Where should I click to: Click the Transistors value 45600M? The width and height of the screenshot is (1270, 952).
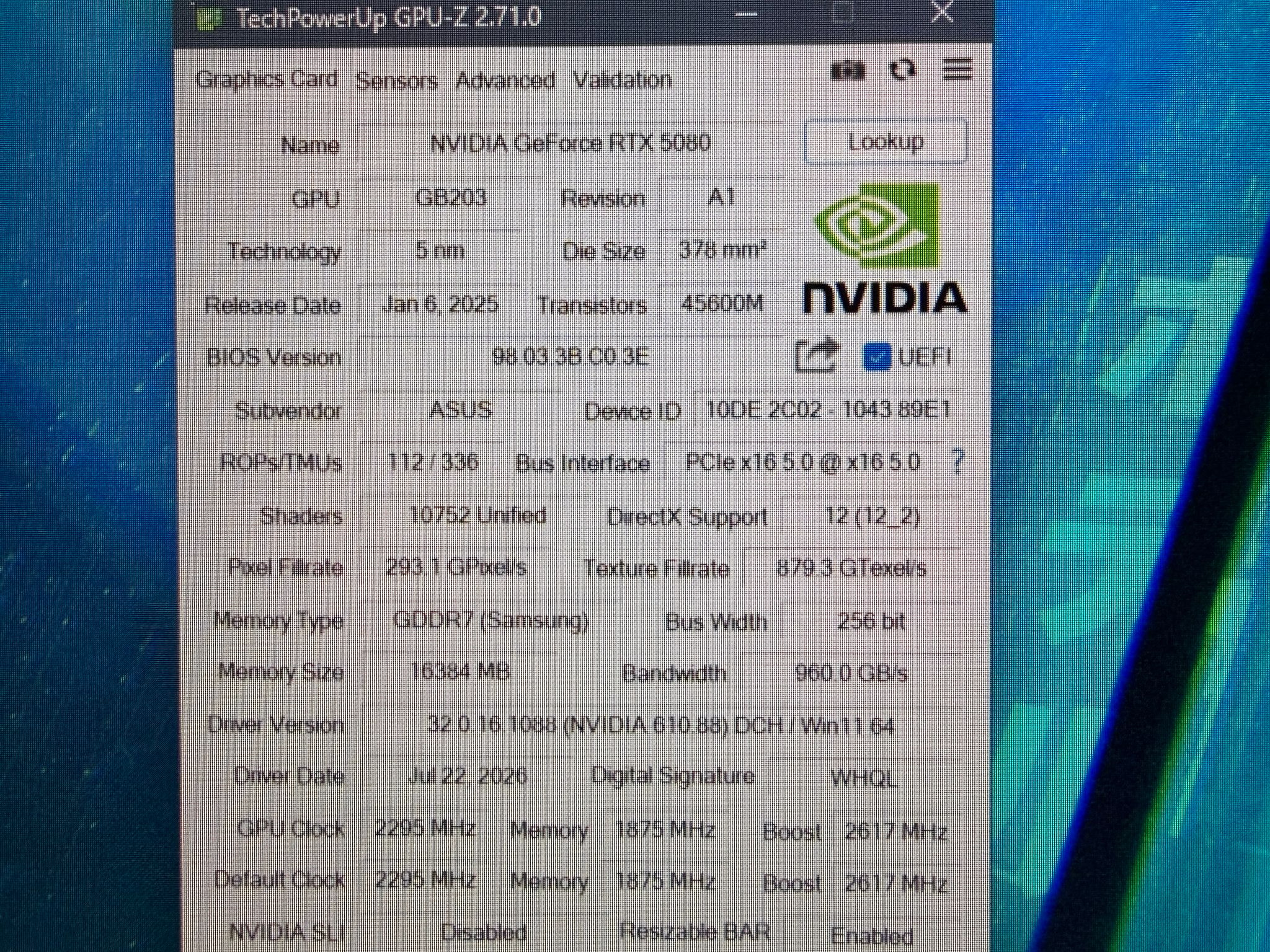pyautogui.click(x=722, y=304)
